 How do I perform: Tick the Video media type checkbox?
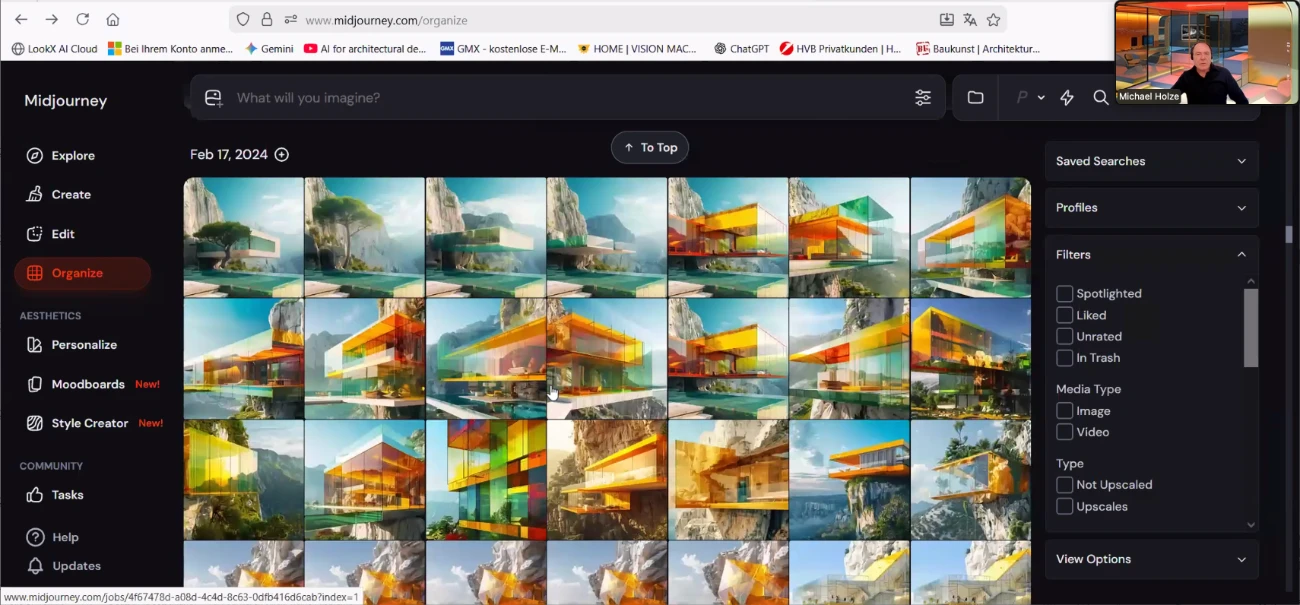(1064, 432)
